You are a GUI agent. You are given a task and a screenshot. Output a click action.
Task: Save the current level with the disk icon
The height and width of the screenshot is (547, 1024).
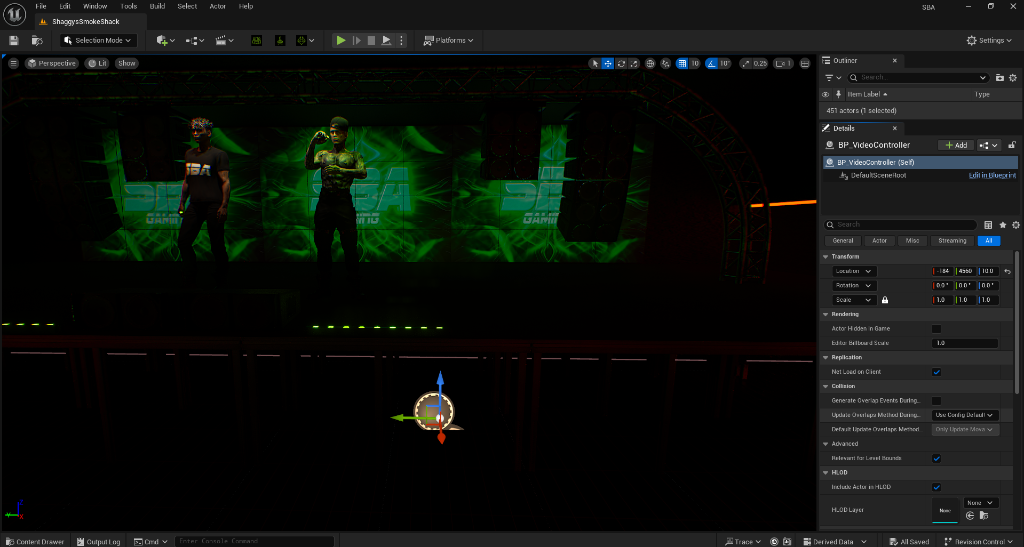point(14,40)
